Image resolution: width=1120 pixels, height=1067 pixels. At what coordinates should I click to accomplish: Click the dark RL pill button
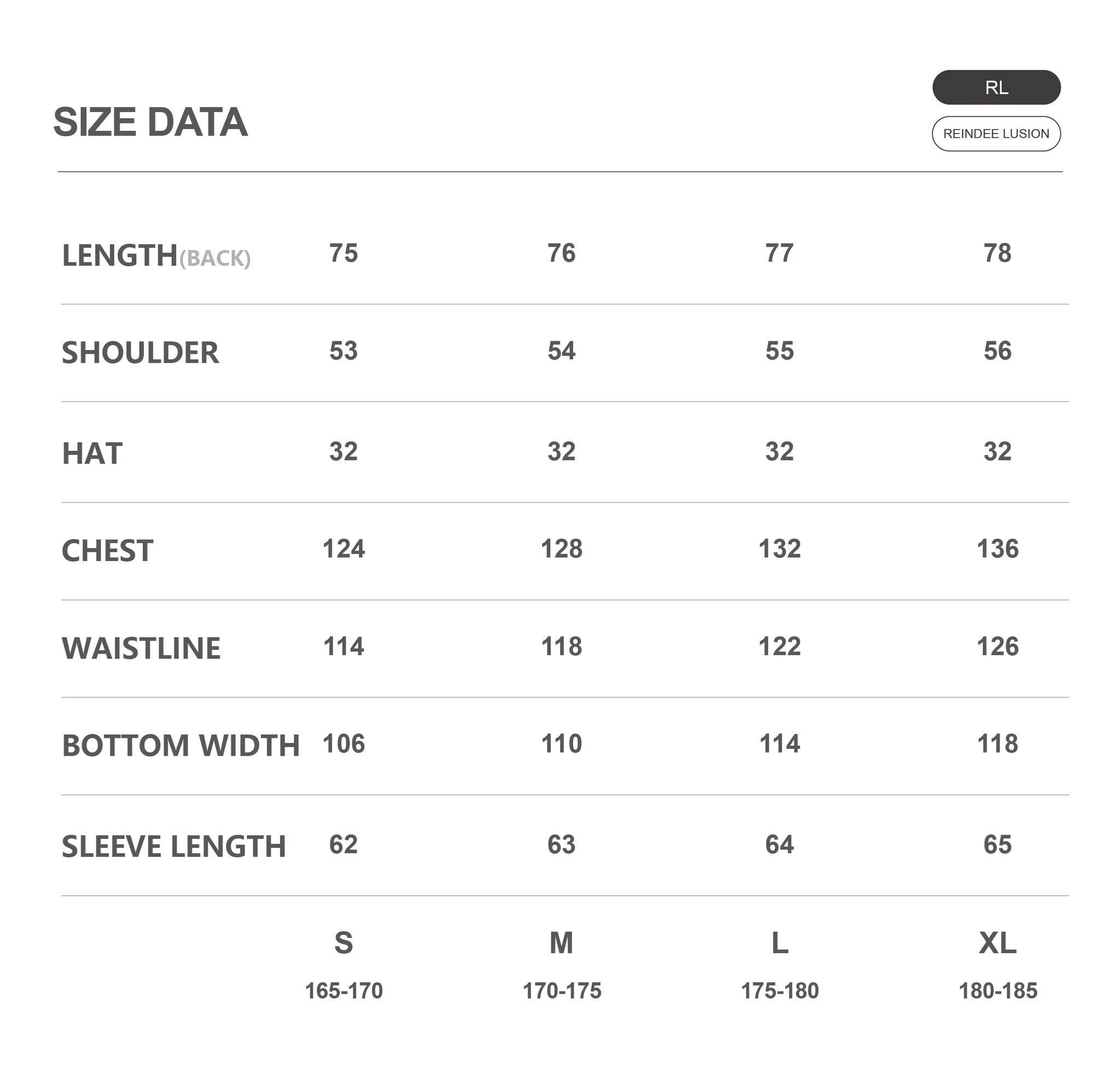pos(995,88)
